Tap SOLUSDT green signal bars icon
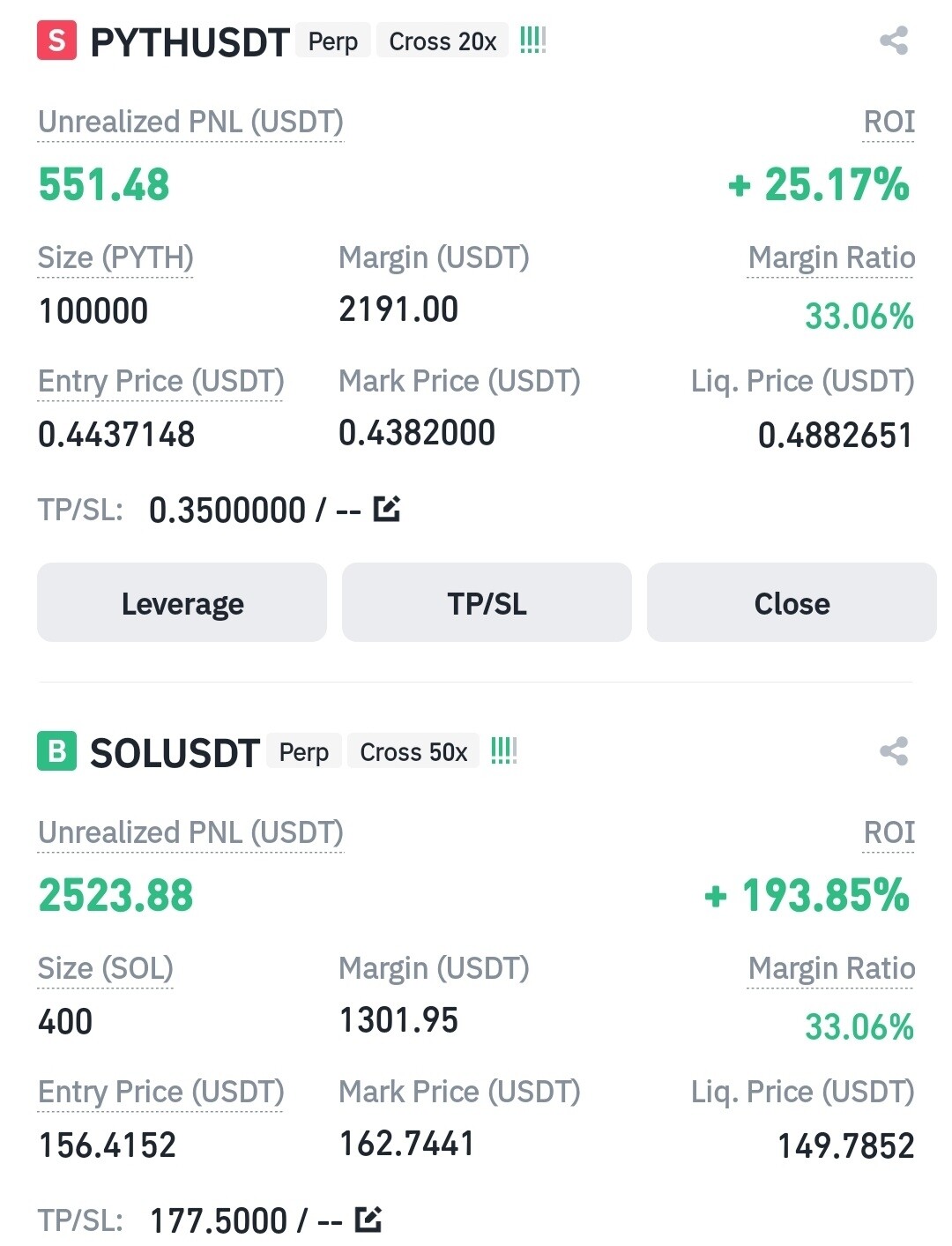The image size is (952, 1246). (x=503, y=751)
